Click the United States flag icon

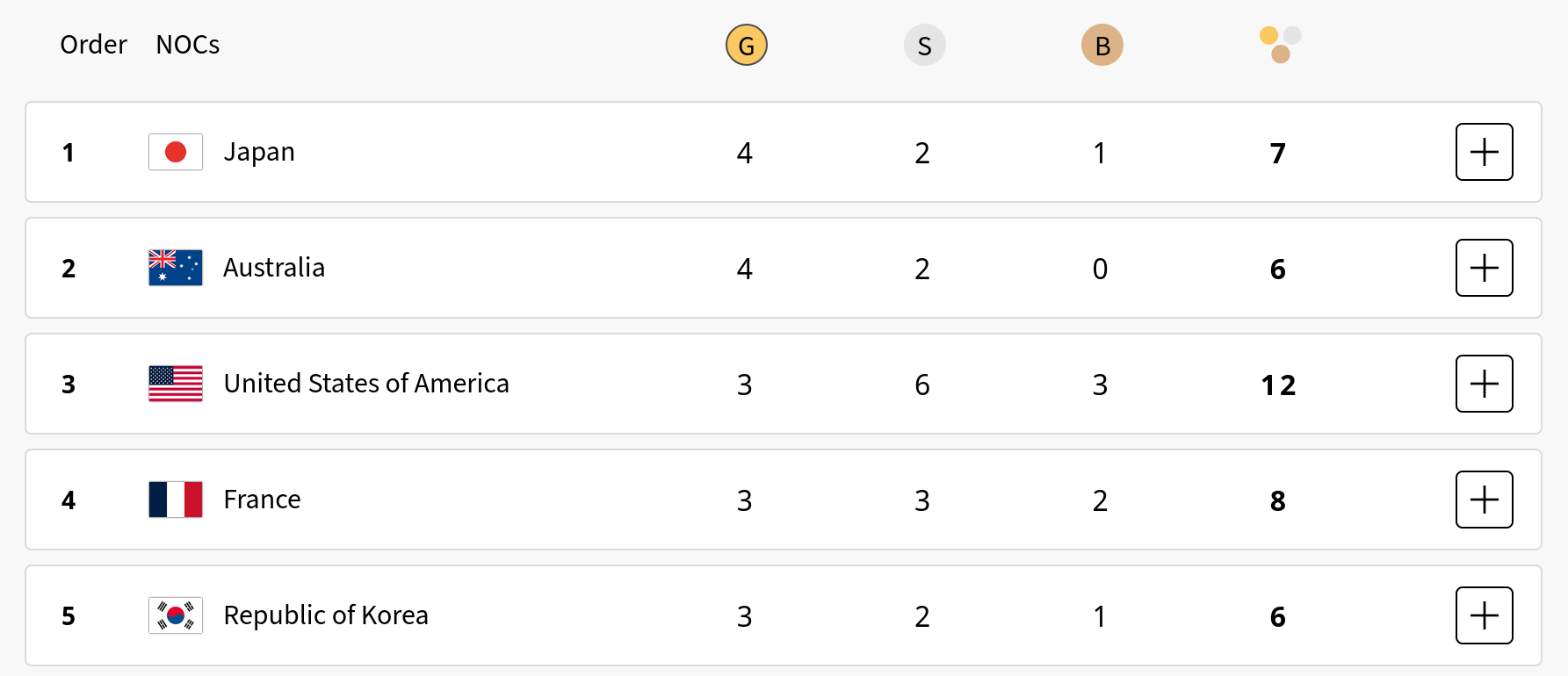click(176, 384)
